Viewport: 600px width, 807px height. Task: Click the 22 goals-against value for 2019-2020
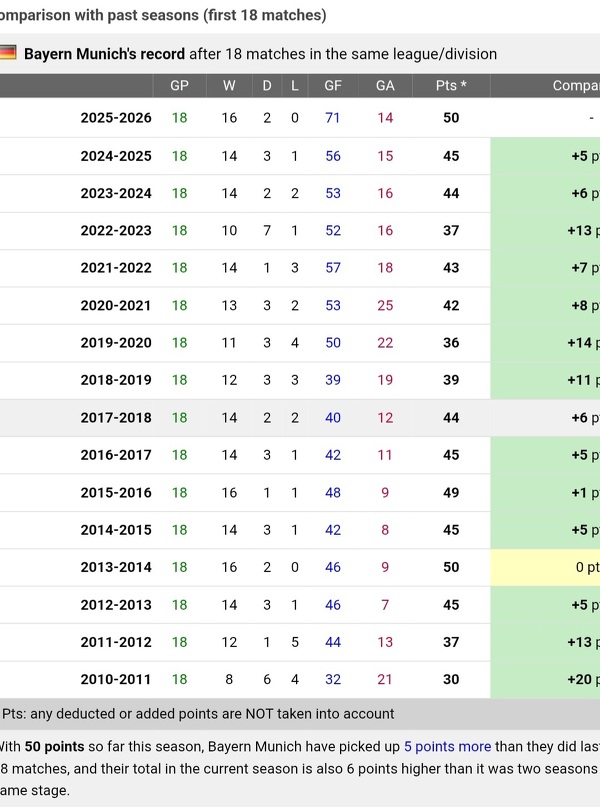(x=385, y=343)
